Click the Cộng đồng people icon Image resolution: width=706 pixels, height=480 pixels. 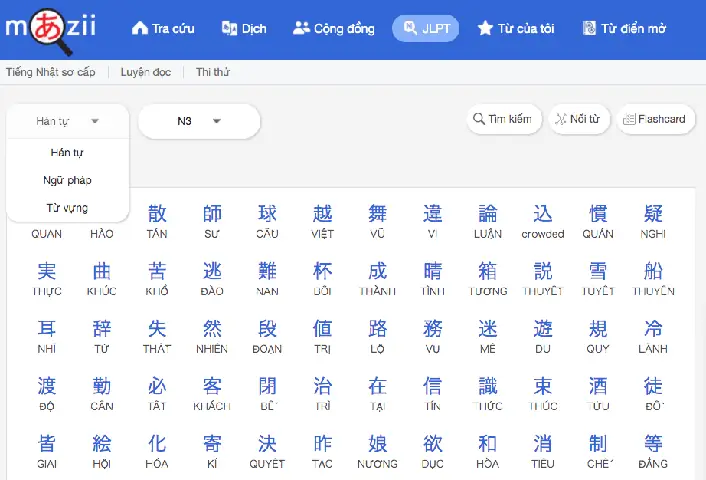point(301,28)
